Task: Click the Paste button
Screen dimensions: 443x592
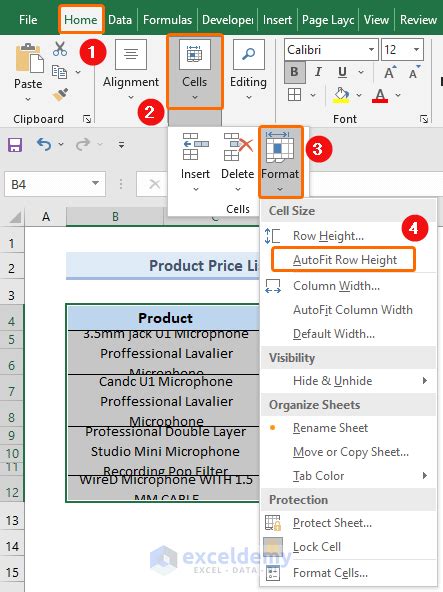Action: [28, 72]
